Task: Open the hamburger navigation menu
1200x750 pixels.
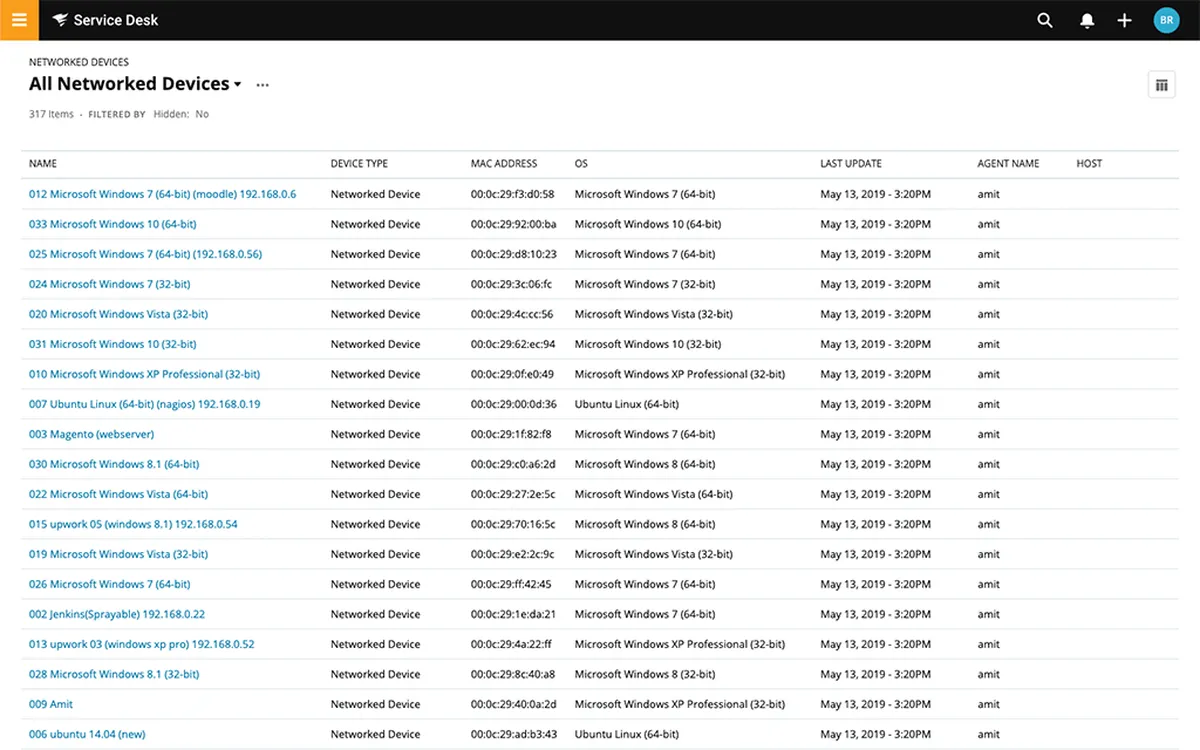Action: [19, 20]
